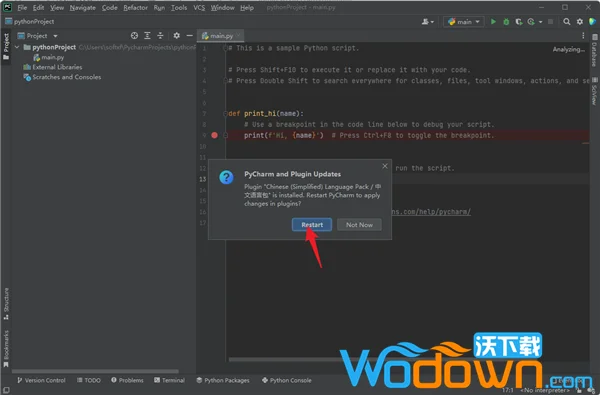This screenshot has width=600, height=395.
Task: Open Project panel options gear
Action: tap(176, 36)
